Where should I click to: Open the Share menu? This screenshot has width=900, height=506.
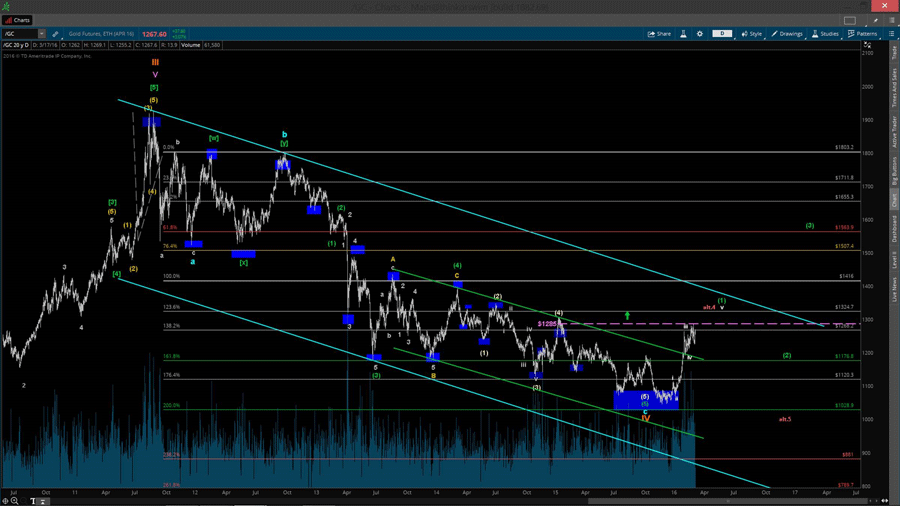(x=659, y=34)
